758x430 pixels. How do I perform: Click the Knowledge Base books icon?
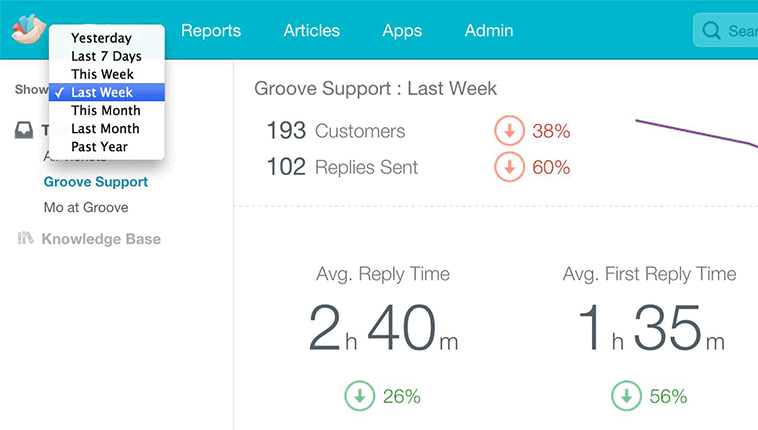(26, 239)
